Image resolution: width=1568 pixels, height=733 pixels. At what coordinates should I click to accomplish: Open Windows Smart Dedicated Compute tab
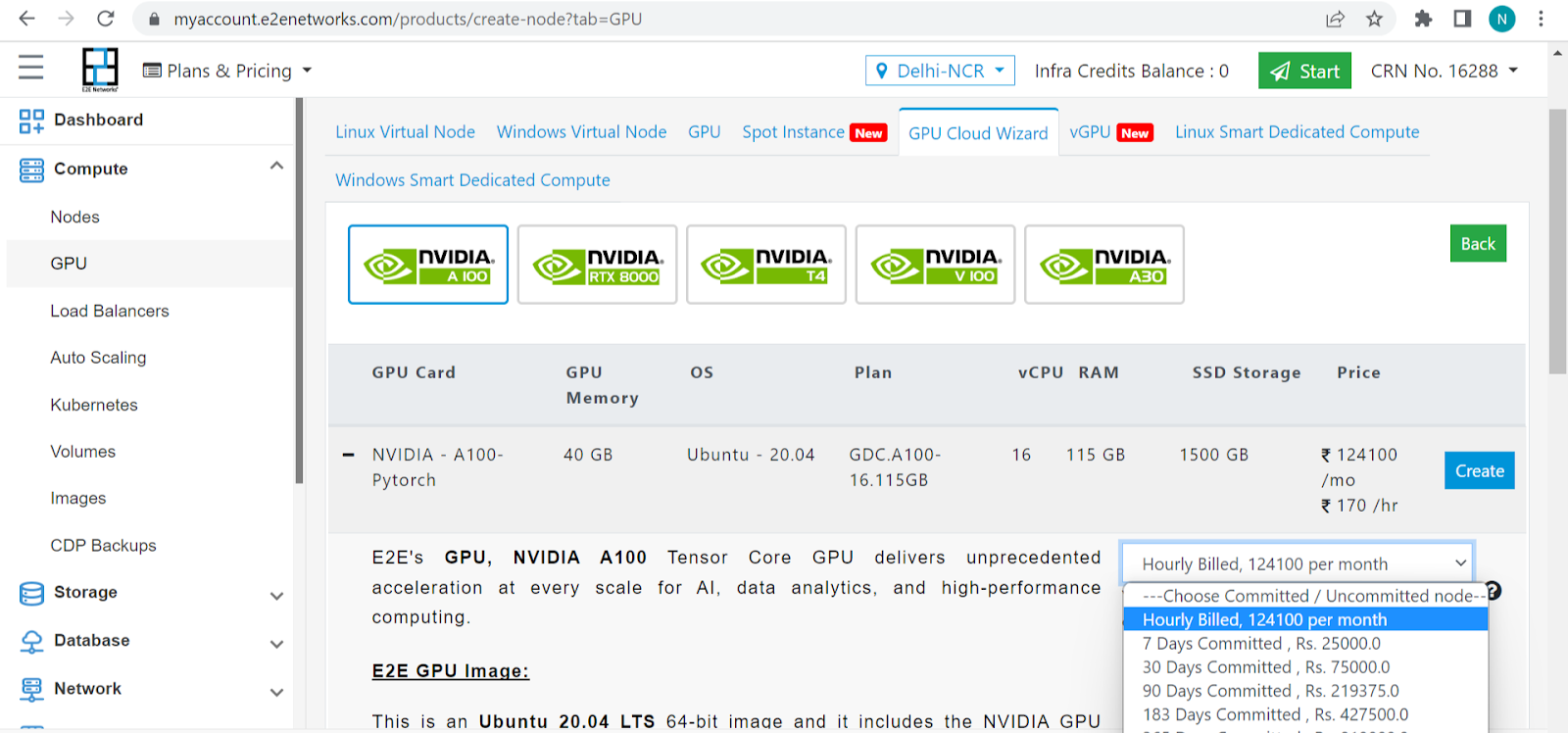(472, 180)
